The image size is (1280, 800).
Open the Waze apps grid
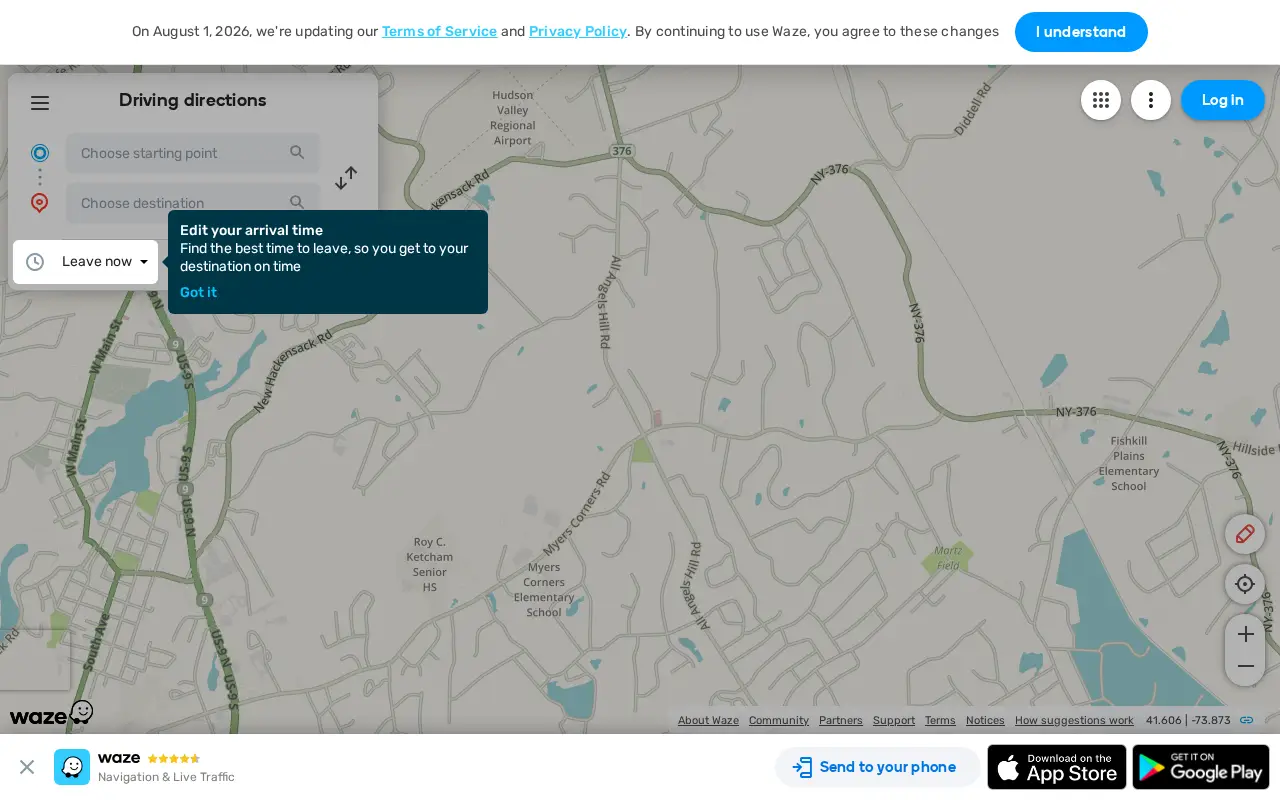[x=1101, y=100]
